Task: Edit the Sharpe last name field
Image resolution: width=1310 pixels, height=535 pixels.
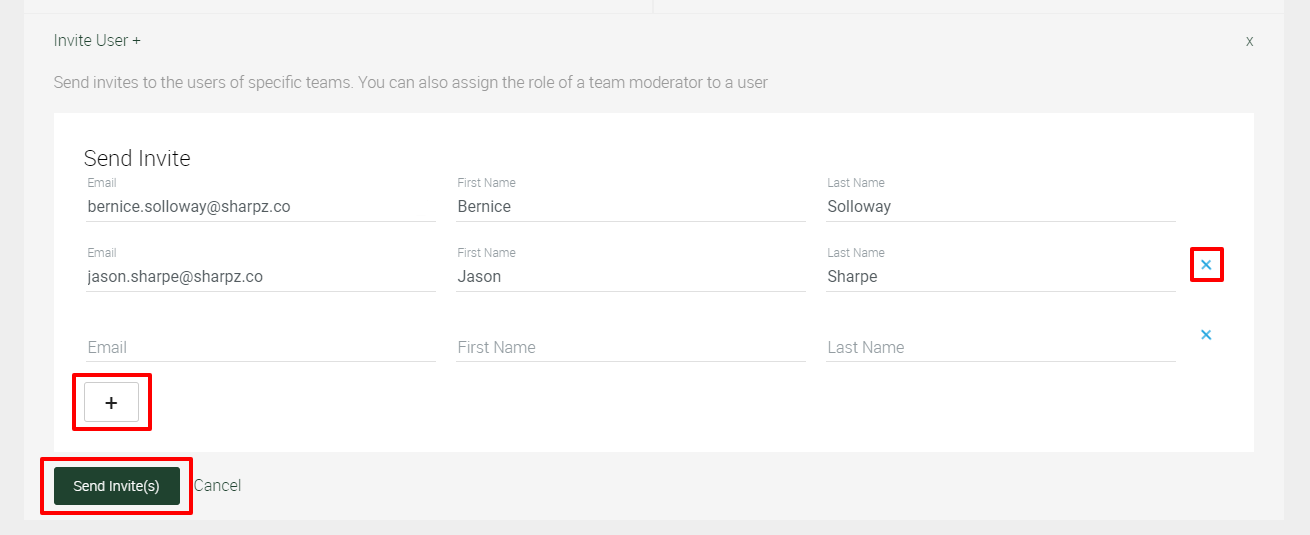Action: pos(1001,277)
